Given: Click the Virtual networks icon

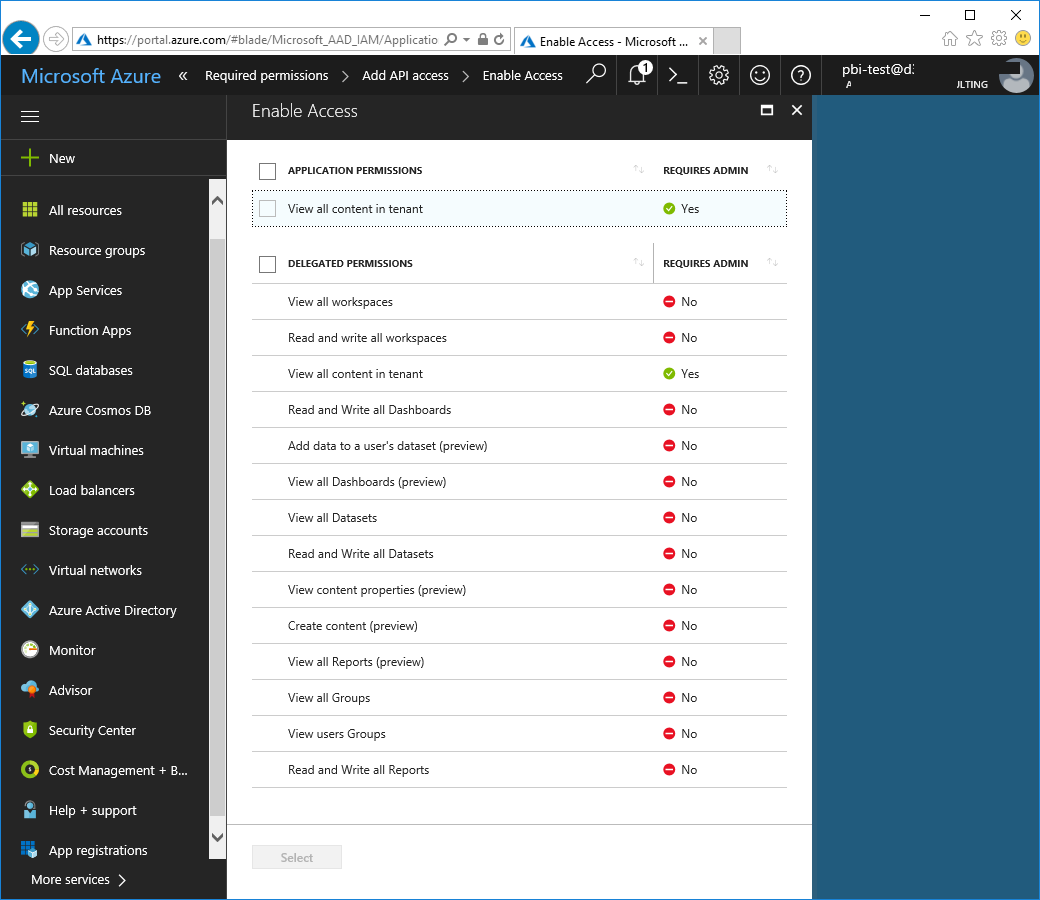Looking at the screenshot, I should click(x=30, y=570).
